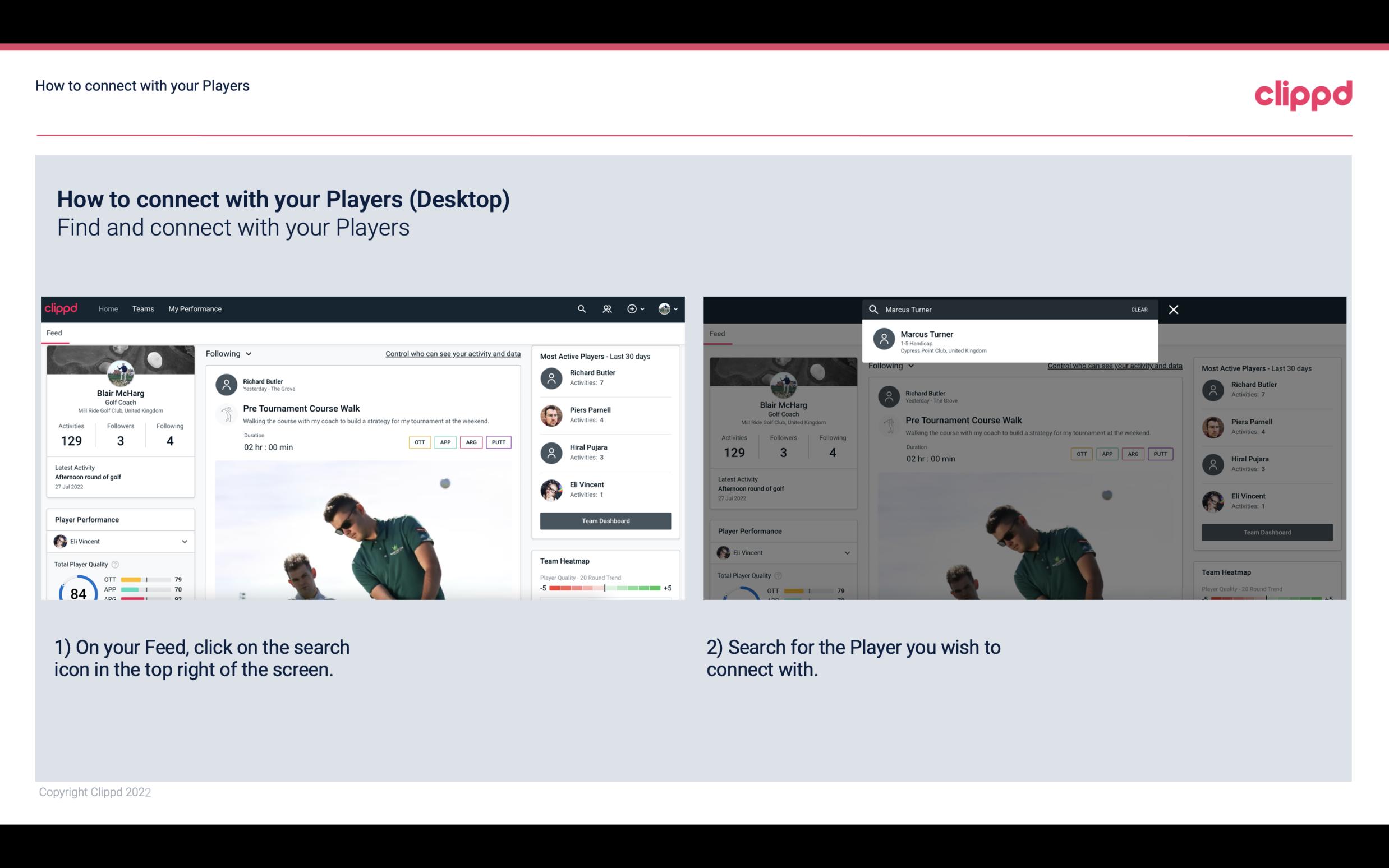Click the OTT performance category icon

418,442
